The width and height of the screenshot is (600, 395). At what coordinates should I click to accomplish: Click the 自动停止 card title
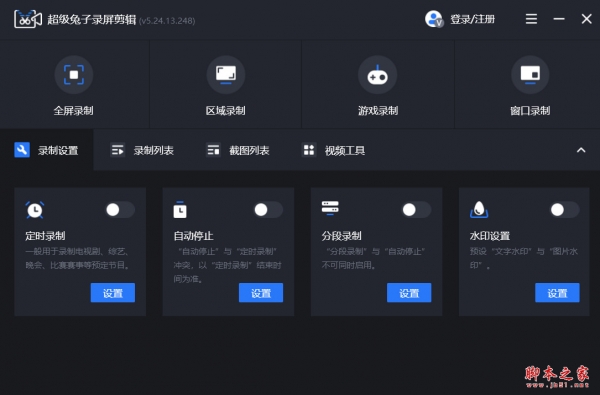[x=193, y=236]
